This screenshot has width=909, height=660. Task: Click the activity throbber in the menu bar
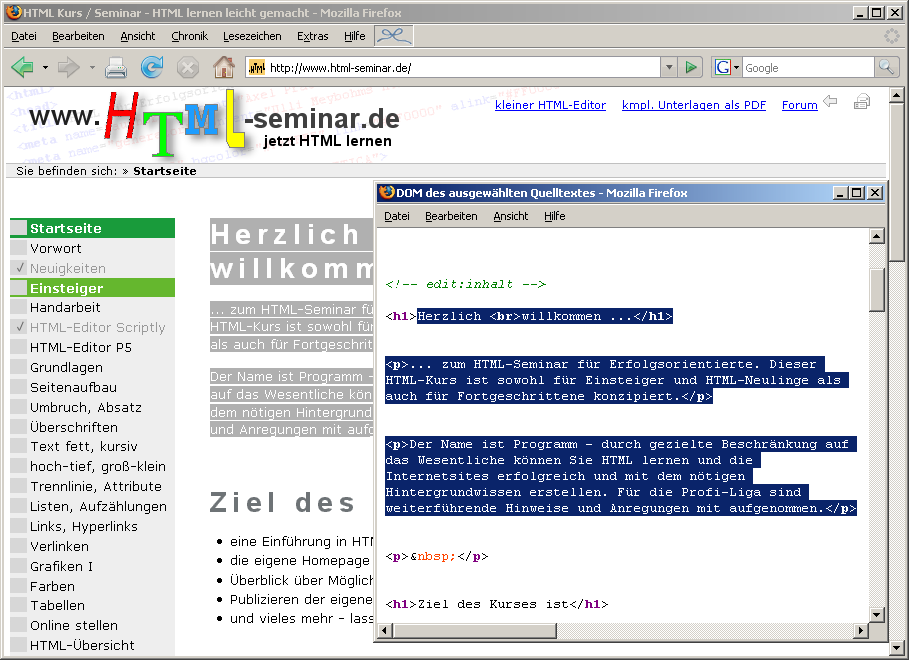coord(892,36)
